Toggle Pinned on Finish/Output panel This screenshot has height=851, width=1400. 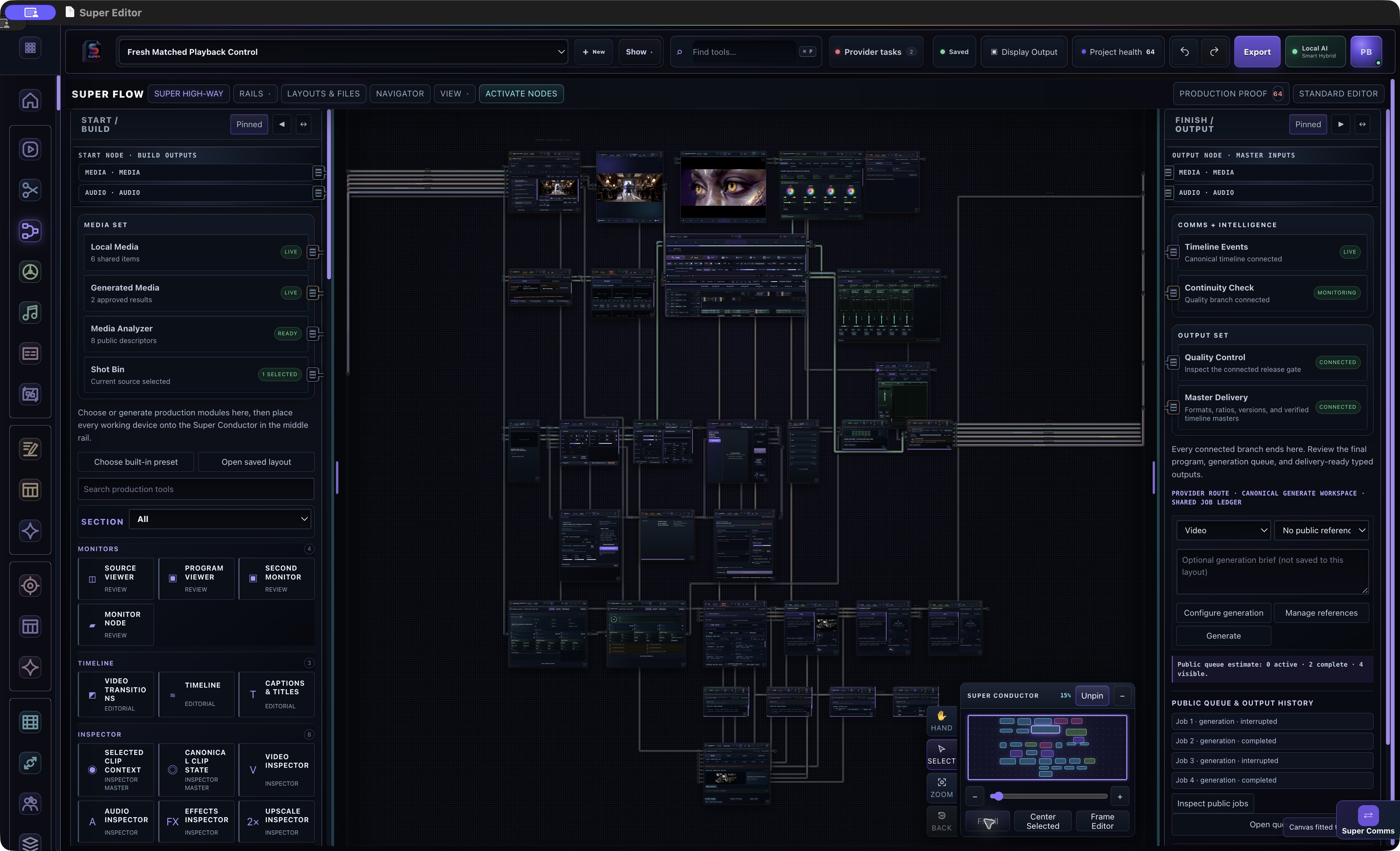pyautogui.click(x=1308, y=124)
